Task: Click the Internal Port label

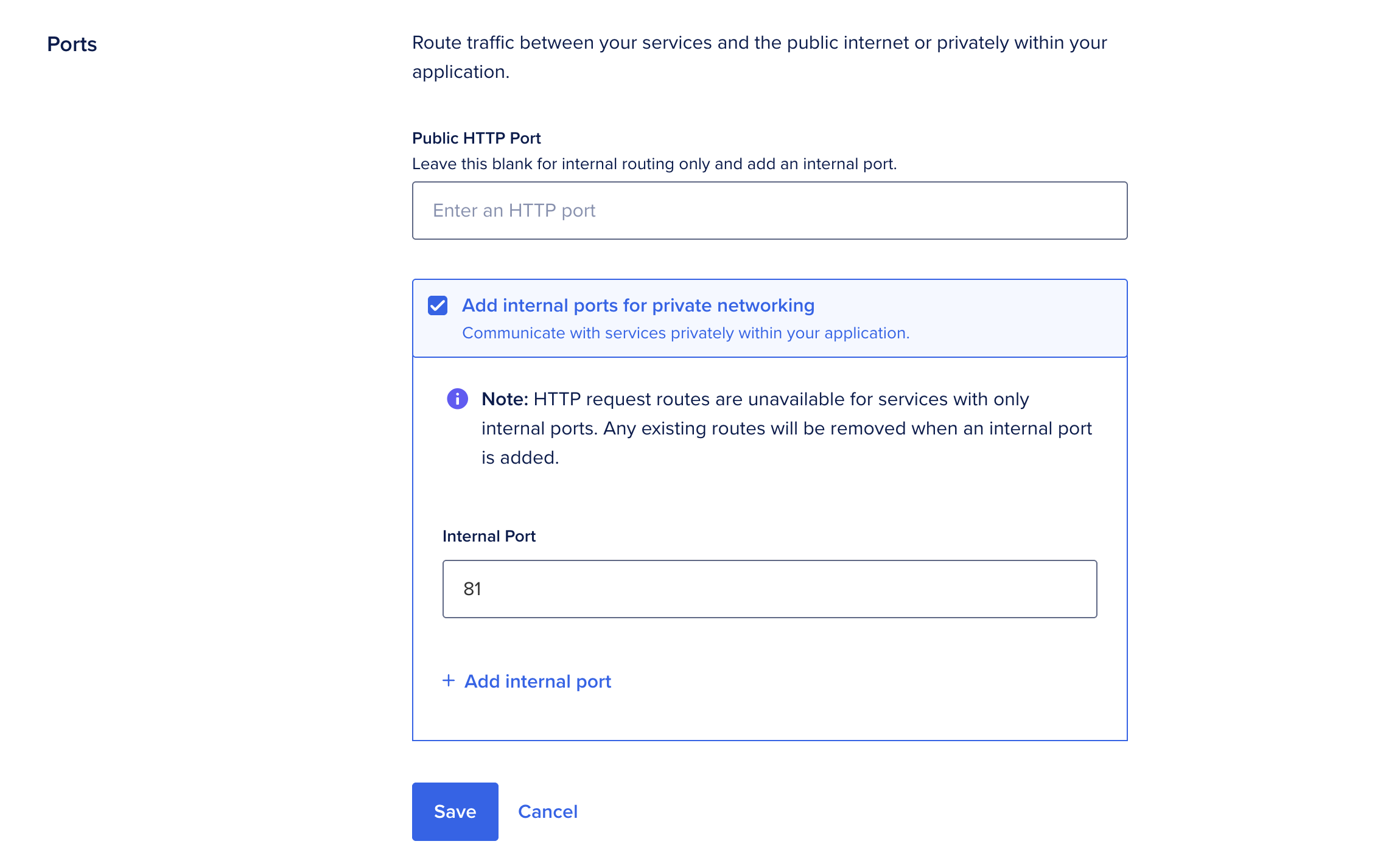Action: point(489,536)
